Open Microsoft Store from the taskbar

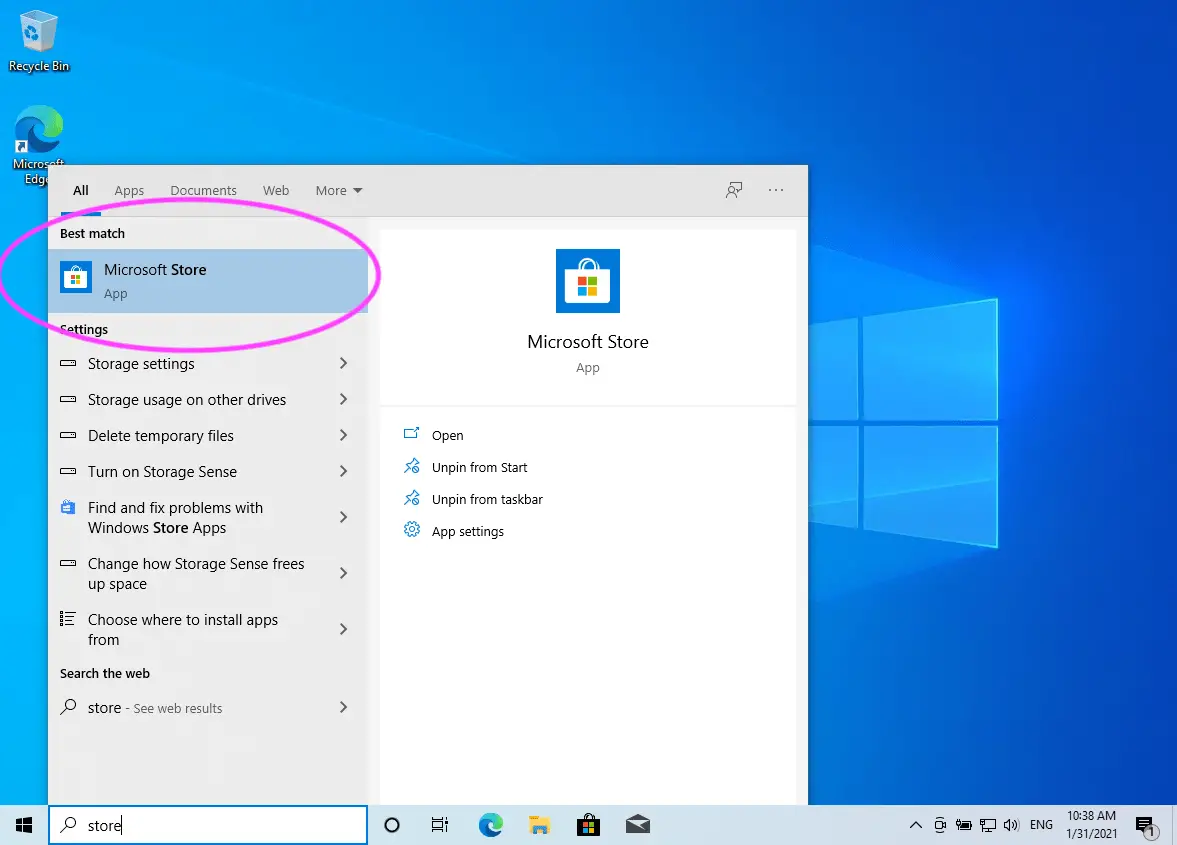pos(588,825)
